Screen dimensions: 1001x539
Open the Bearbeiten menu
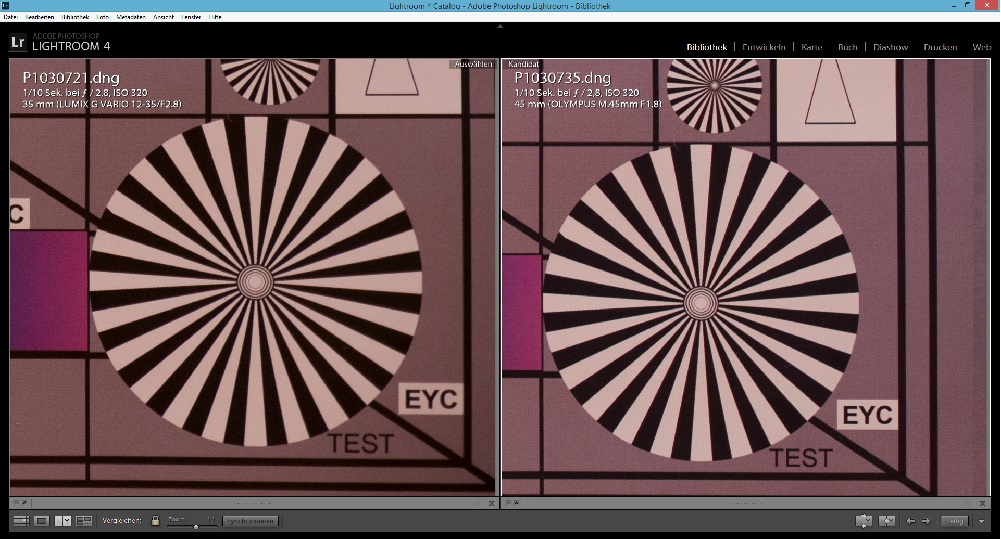pyautogui.click(x=40, y=17)
